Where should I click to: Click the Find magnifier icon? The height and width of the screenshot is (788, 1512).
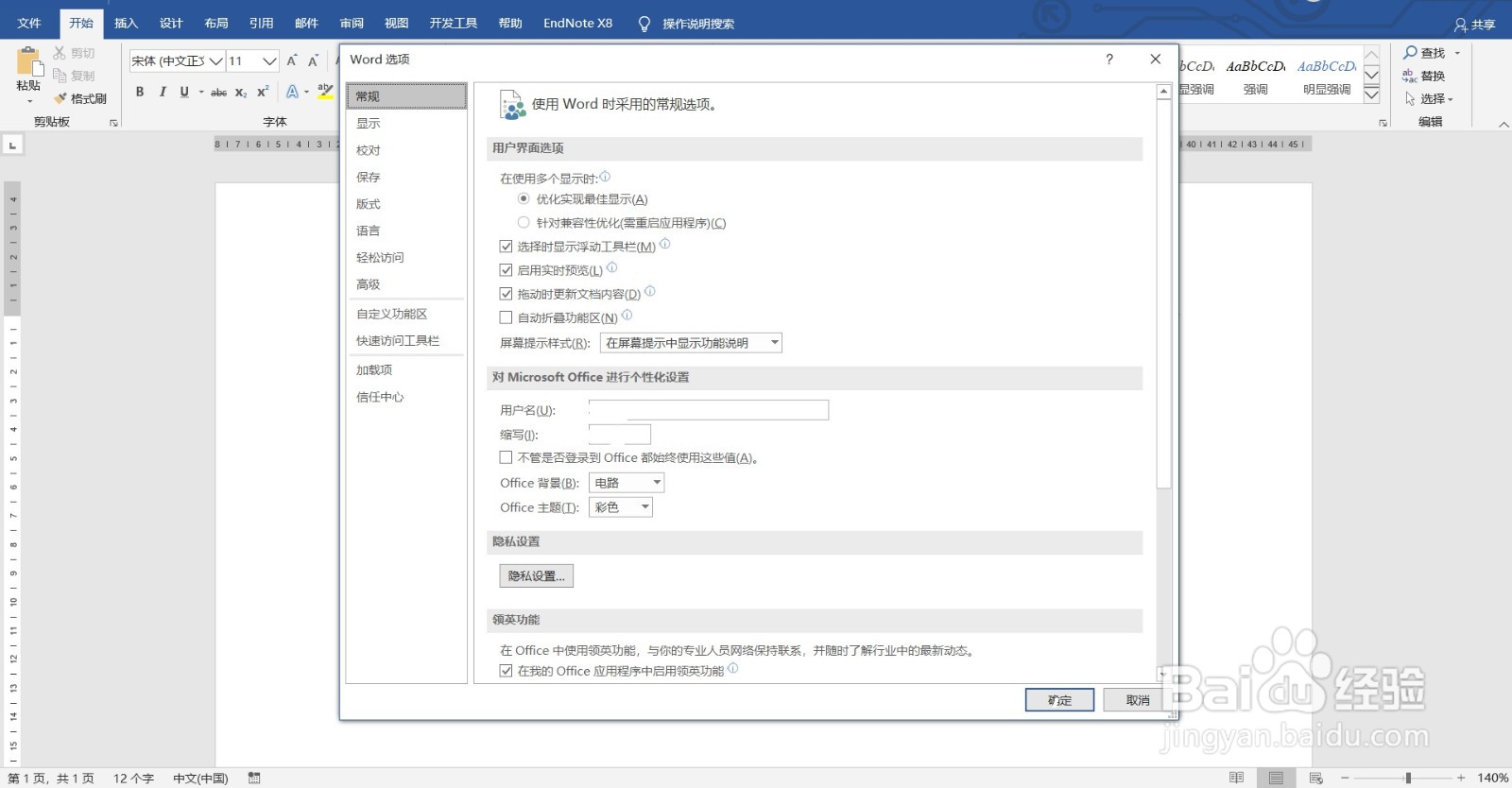pos(1410,53)
